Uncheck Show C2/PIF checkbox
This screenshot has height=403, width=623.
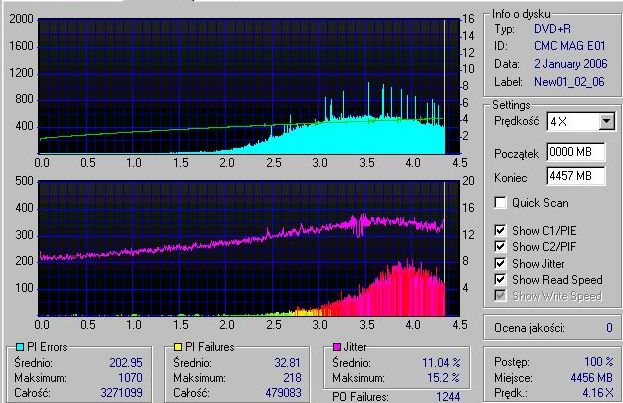click(x=500, y=247)
